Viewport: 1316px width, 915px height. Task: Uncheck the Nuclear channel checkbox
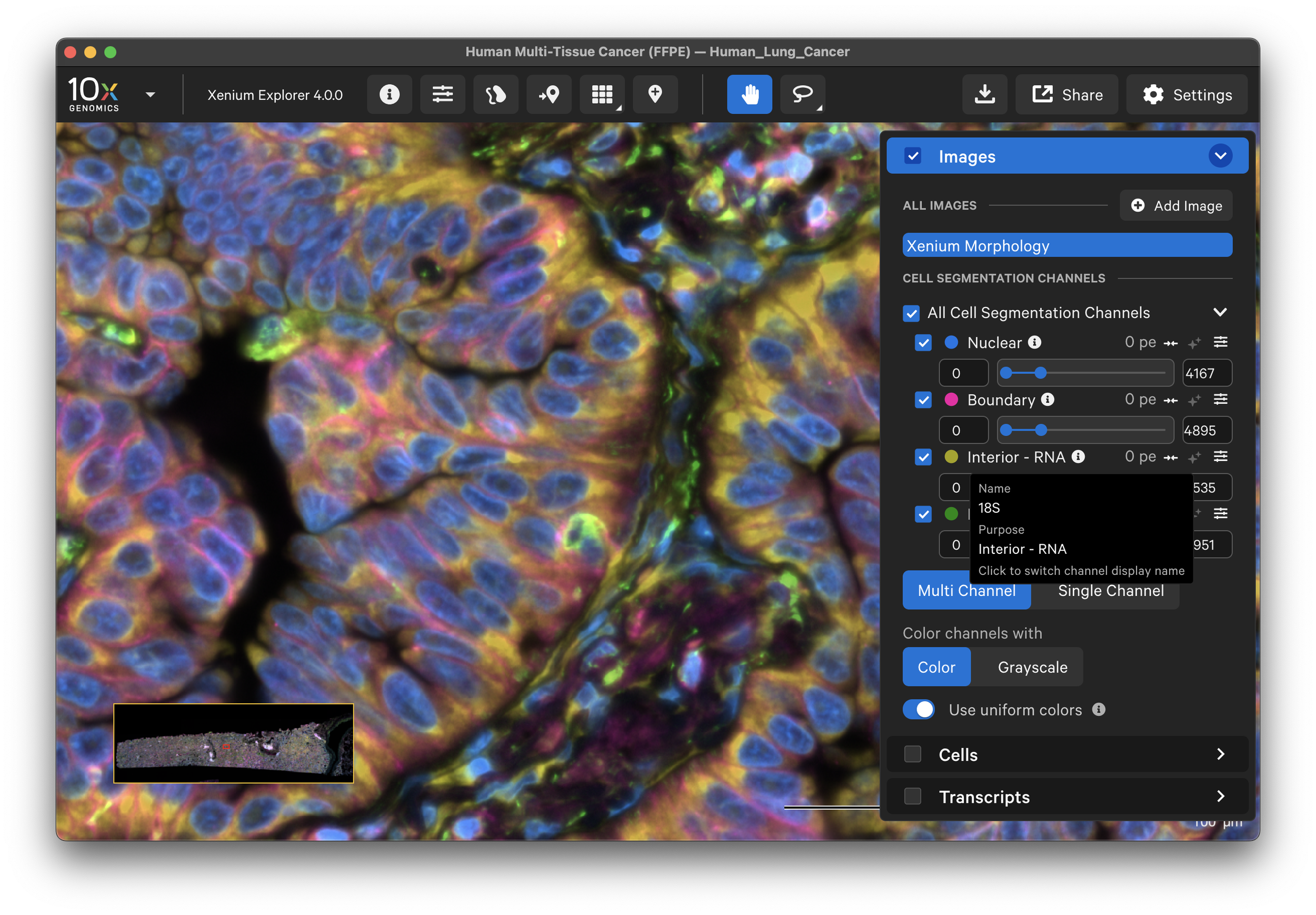click(x=923, y=343)
